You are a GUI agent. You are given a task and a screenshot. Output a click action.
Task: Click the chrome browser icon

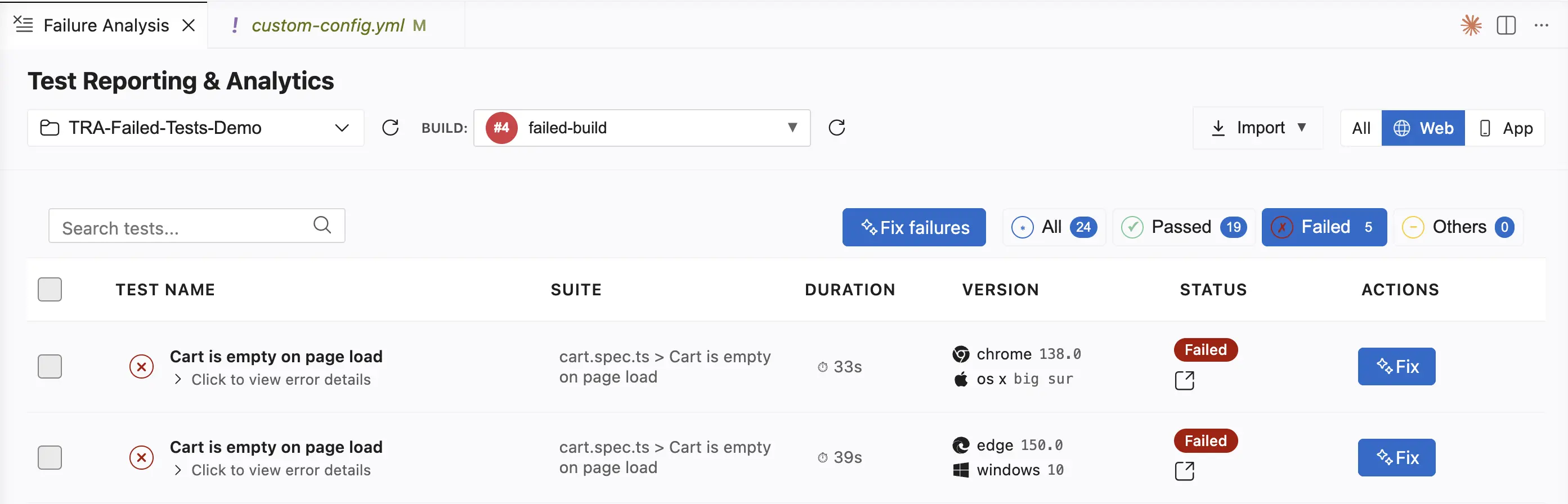click(x=961, y=354)
